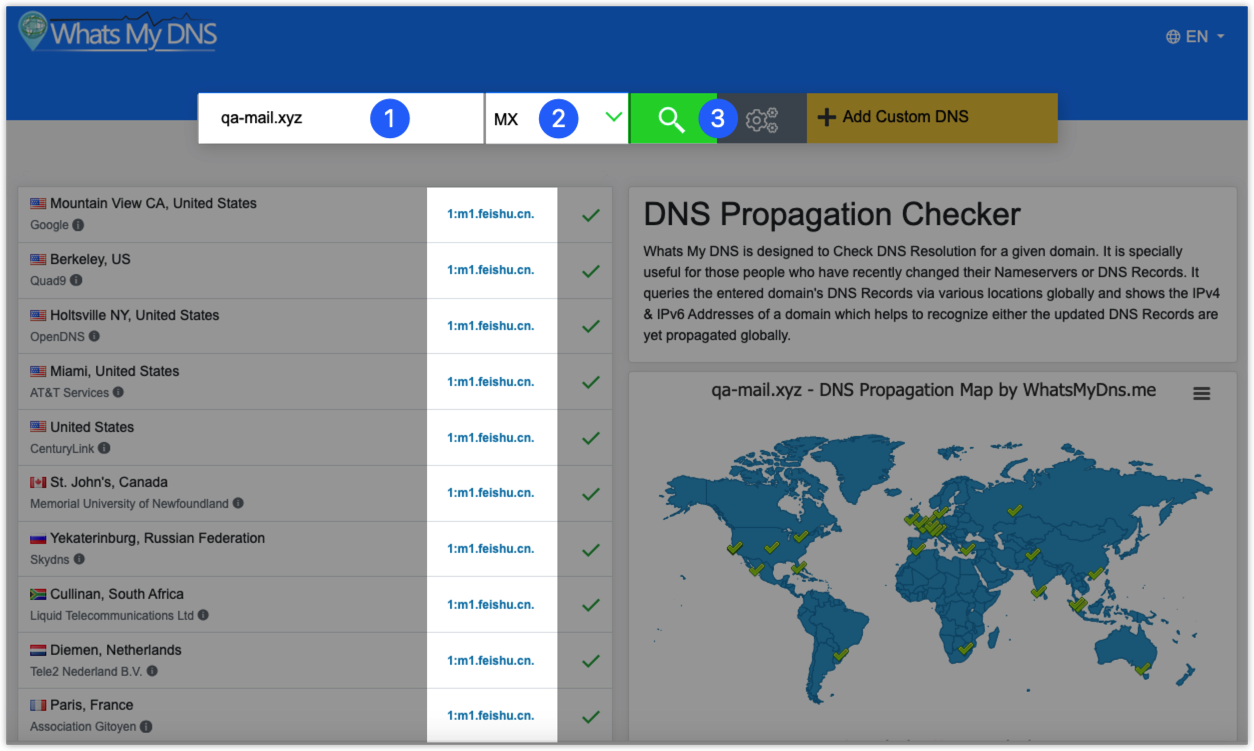Show info for Tele2 Nederland B.V.
The width and height of the screenshot is (1254, 751).
[x=152, y=672]
